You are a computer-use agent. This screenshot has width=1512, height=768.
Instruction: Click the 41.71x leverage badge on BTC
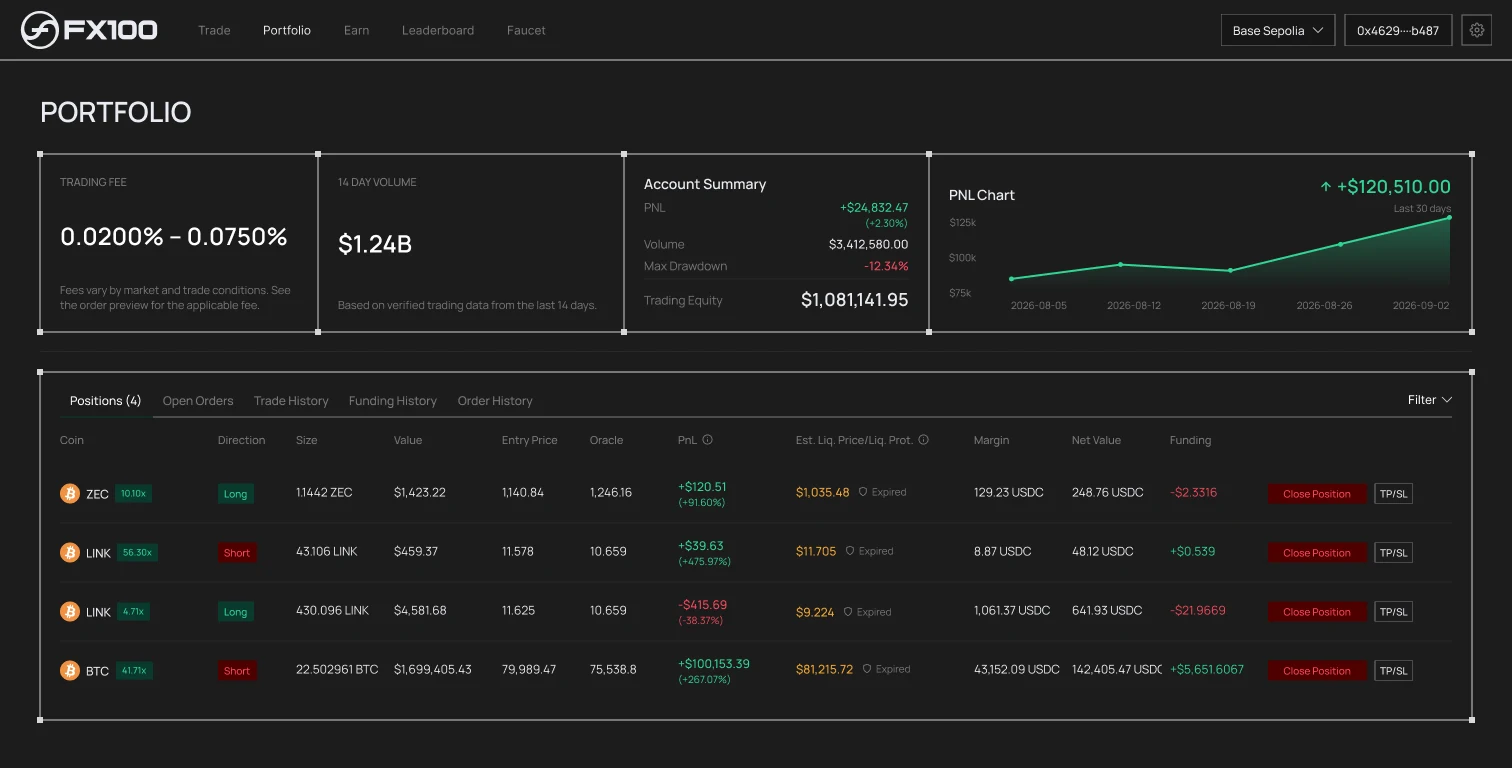tap(134, 671)
